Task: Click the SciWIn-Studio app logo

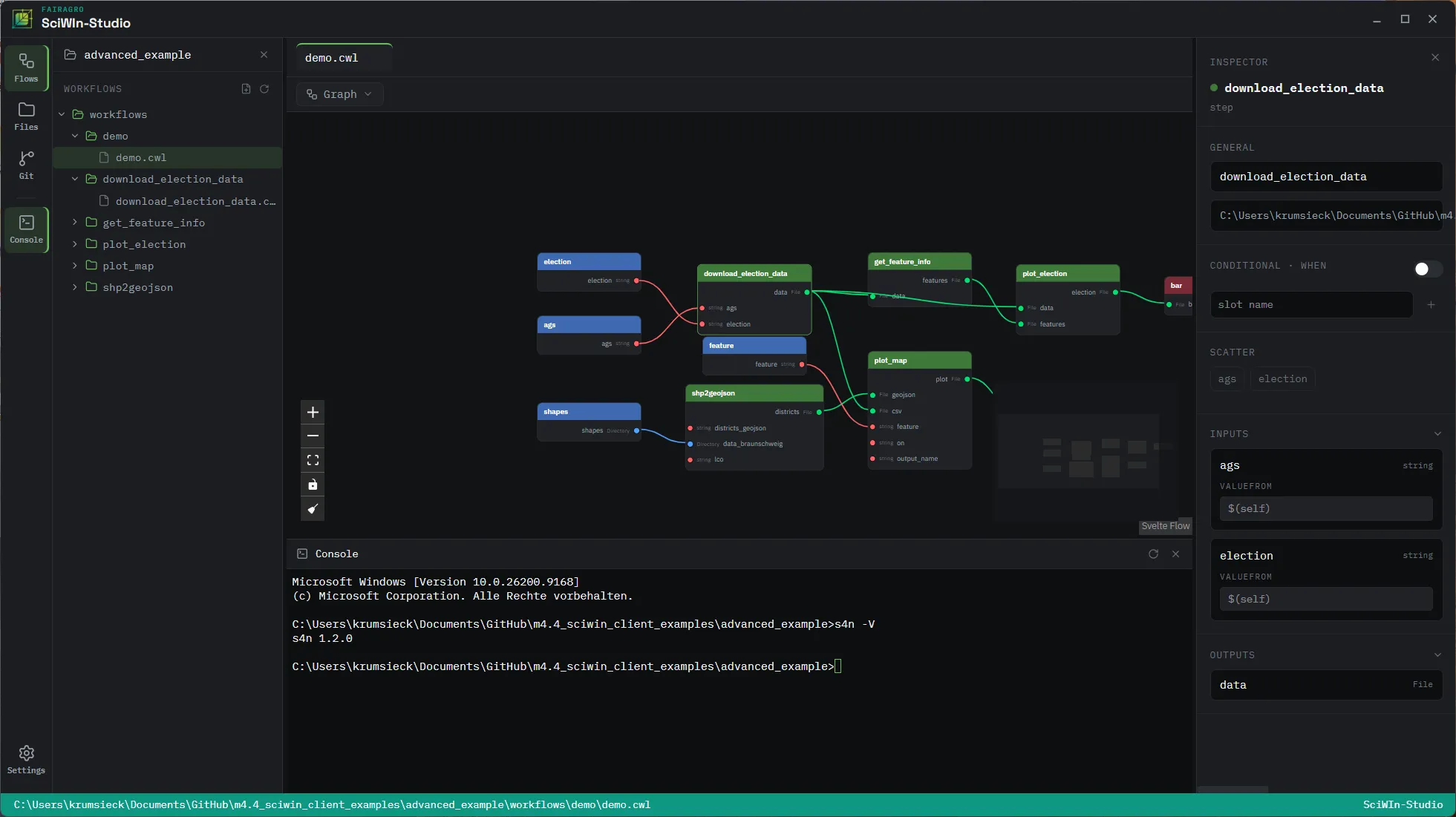Action: [x=22, y=18]
